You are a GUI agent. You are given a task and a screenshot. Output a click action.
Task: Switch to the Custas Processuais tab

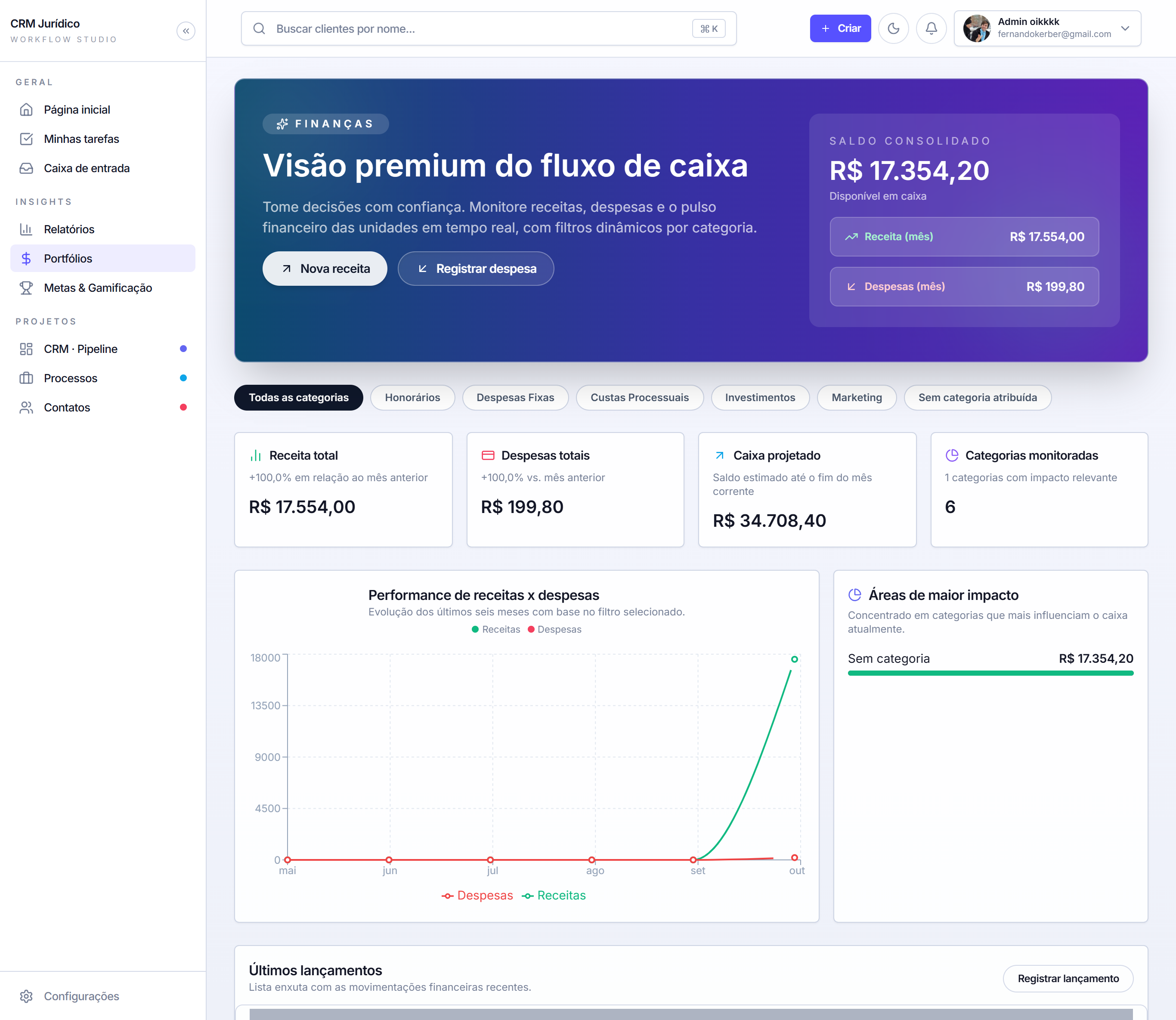pyautogui.click(x=640, y=397)
